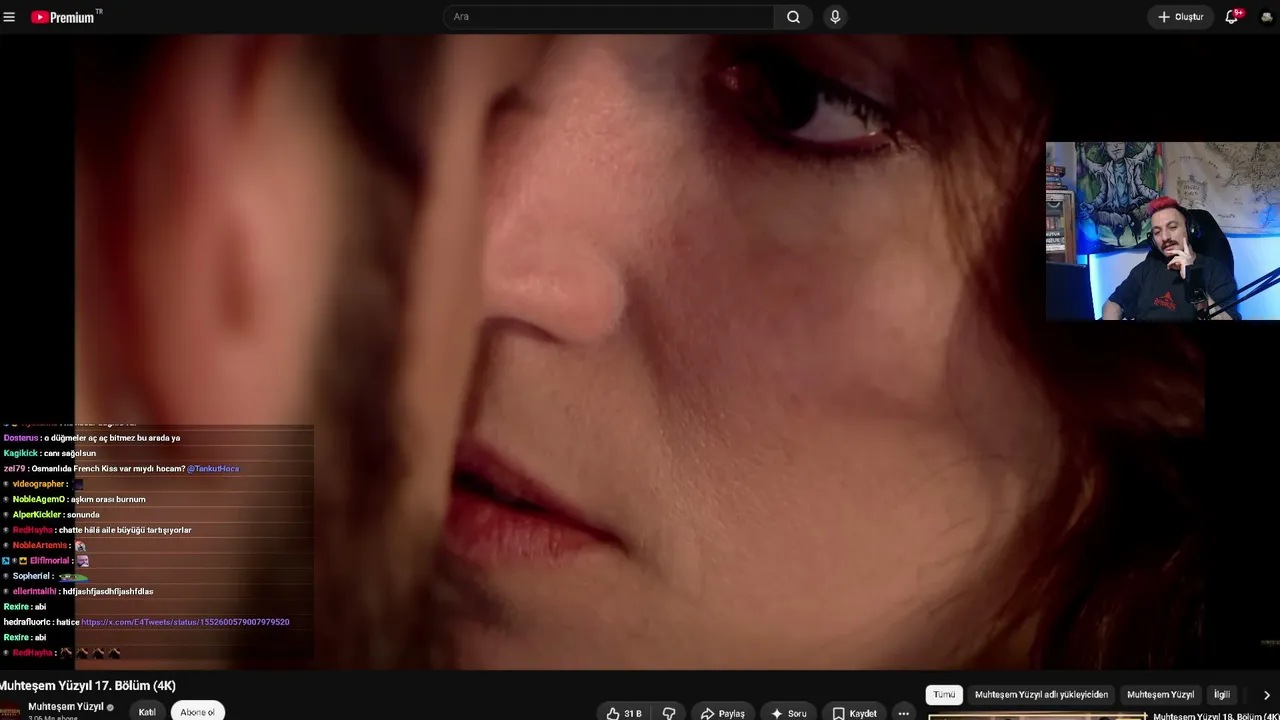Click the magnifier search button
Screen dimensions: 1280x720
pos(793,17)
